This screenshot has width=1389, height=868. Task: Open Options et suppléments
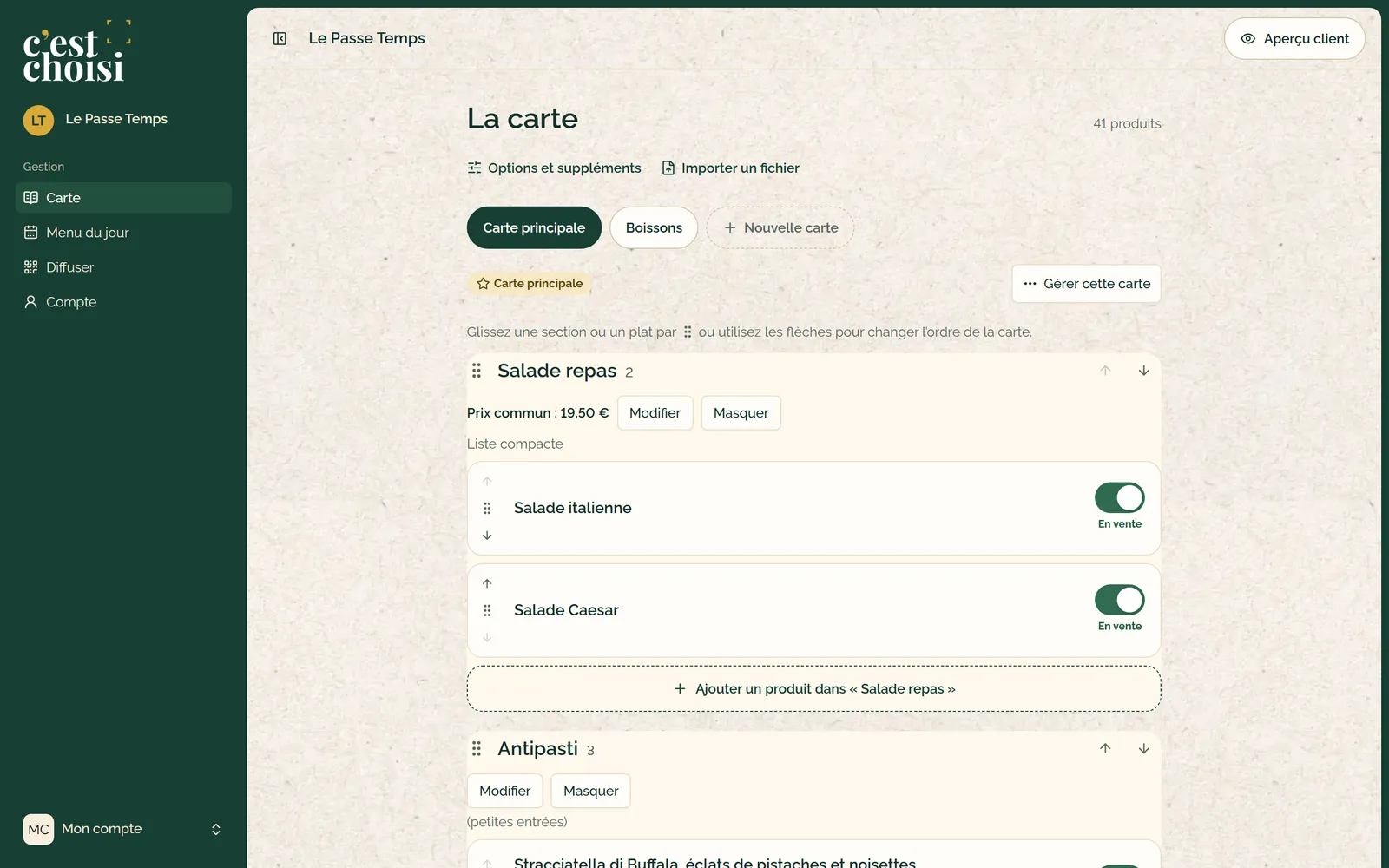pos(554,168)
